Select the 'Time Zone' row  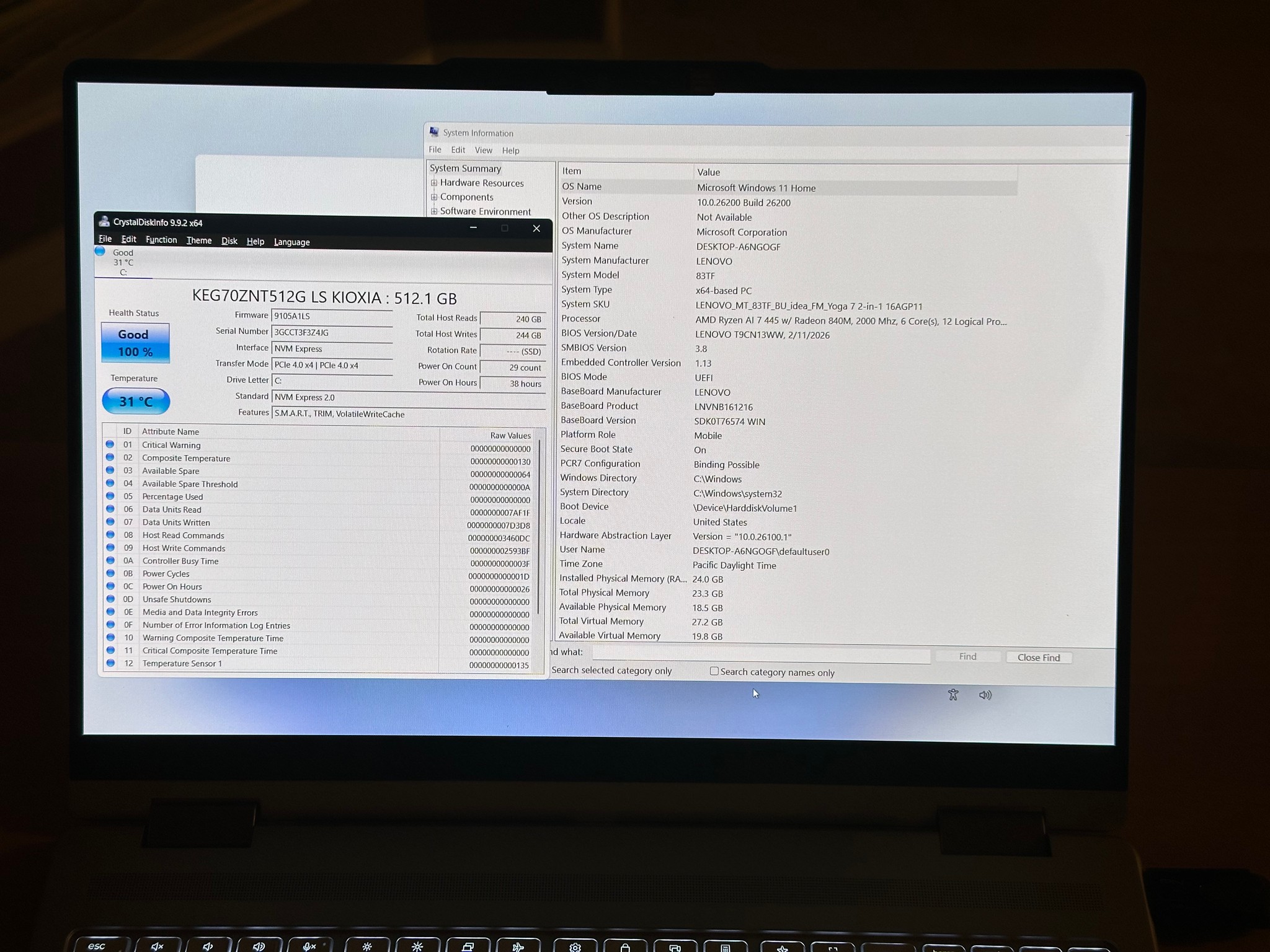[x=785, y=565]
